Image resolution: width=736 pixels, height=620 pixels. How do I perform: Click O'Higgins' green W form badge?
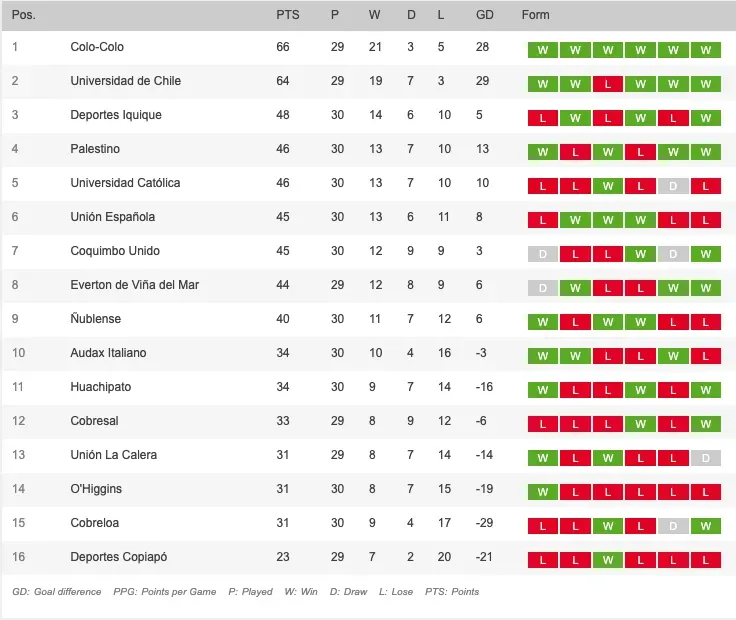coord(543,492)
